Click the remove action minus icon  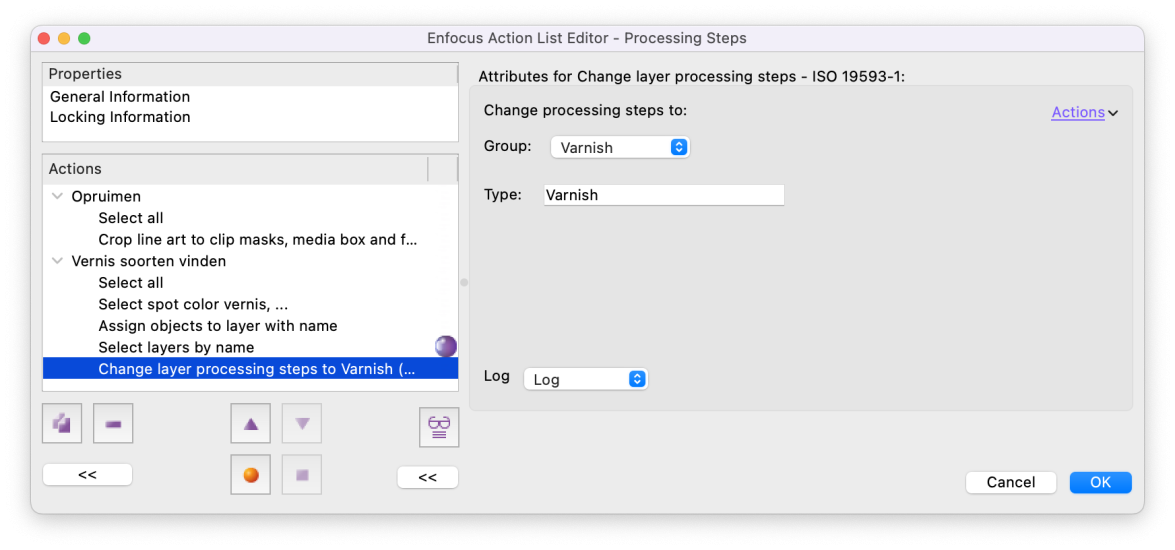(113, 424)
